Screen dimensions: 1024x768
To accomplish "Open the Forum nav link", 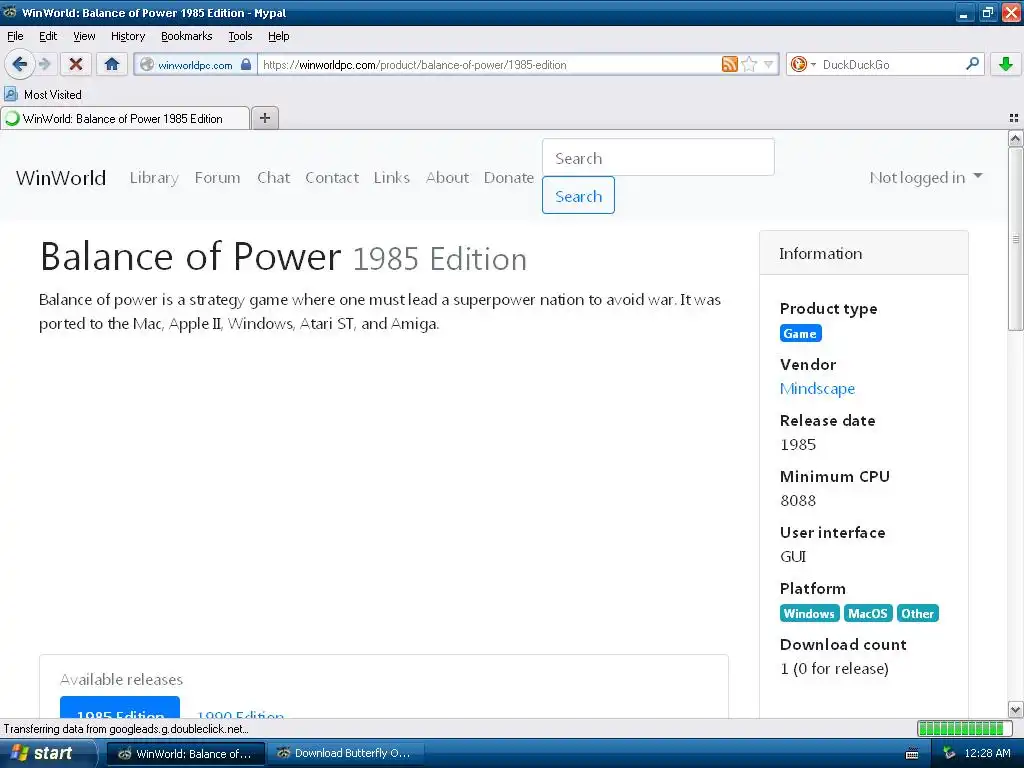I will [x=217, y=178].
